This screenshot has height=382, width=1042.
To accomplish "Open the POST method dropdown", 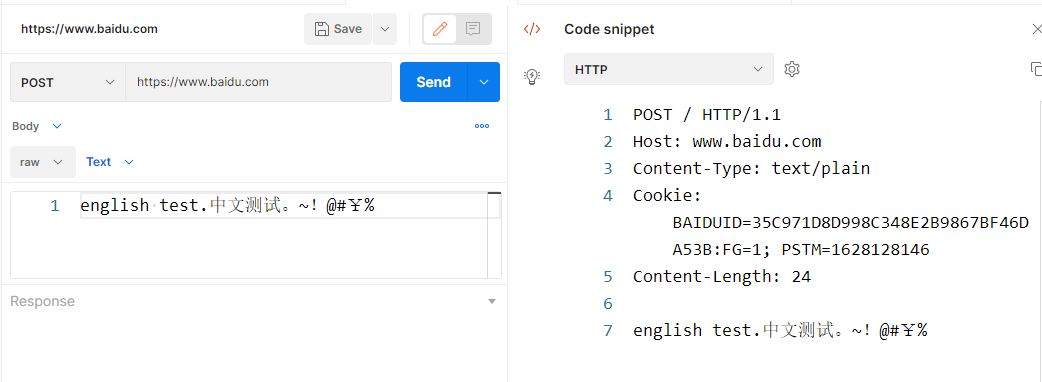I will pyautogui.click(x=68, y=82).
